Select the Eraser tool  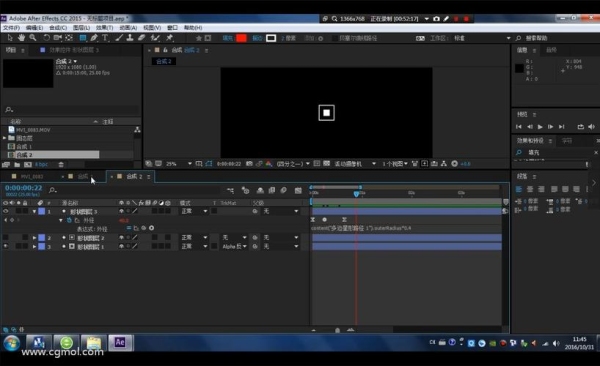coord(141,38)
